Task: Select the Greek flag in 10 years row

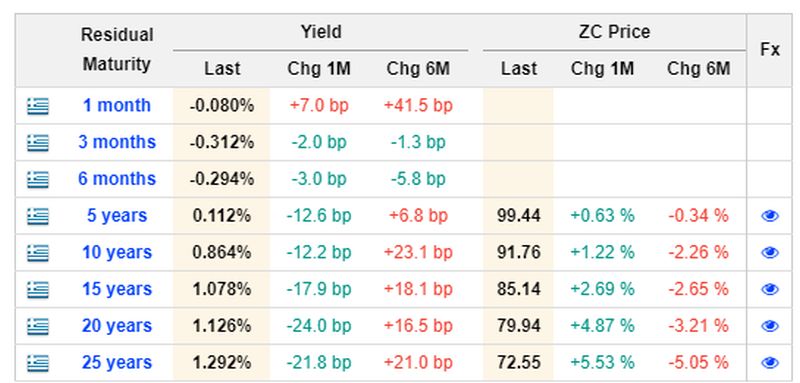Action: pos(38,253)
